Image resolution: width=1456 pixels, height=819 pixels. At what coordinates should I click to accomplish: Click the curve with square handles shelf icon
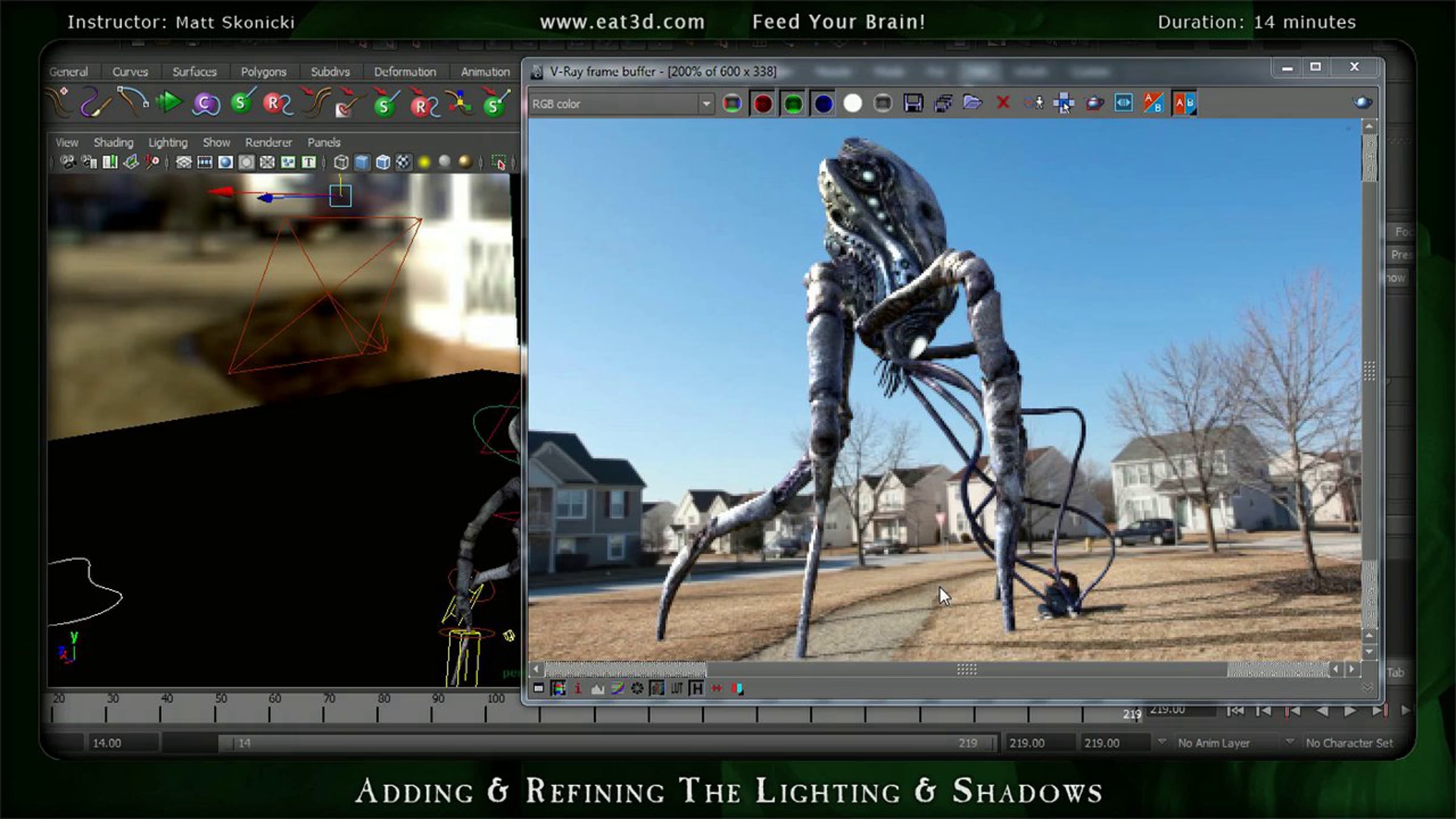pos(133,101)
